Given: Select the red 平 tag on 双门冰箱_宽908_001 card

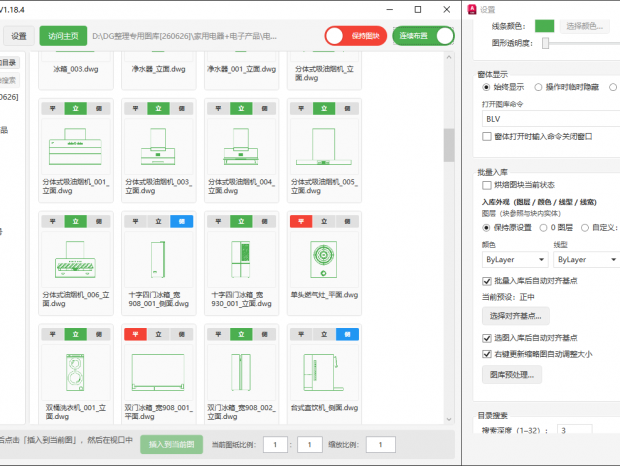Looking at the screenshot, I should pyautogui.click(x=135, y=334).
